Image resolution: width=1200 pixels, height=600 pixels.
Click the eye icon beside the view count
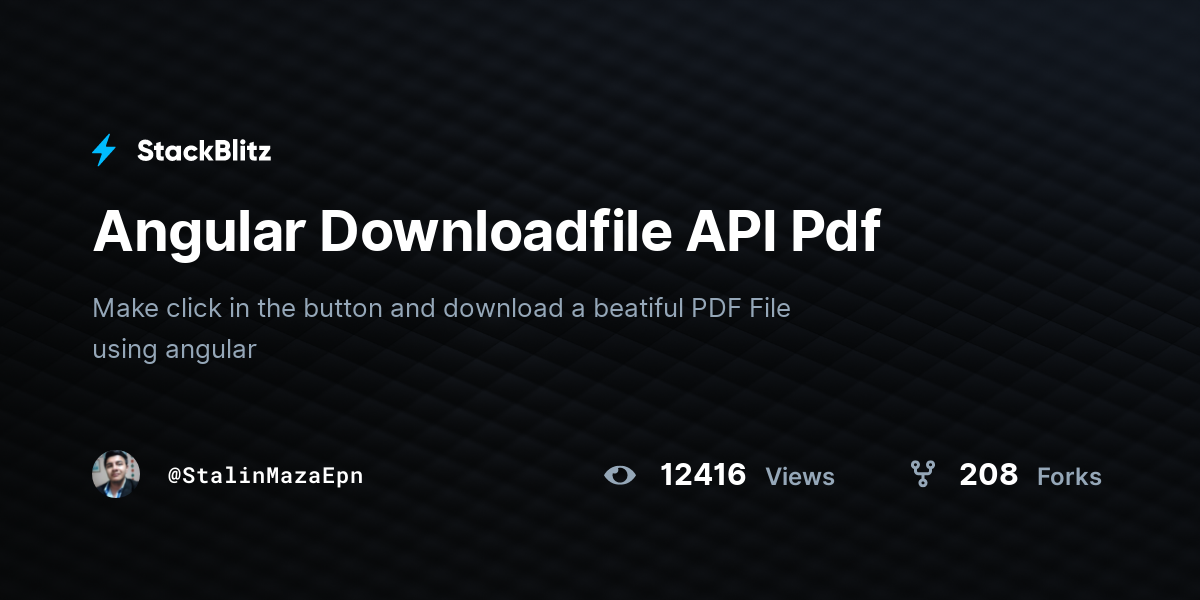click(x=620, y=475)
